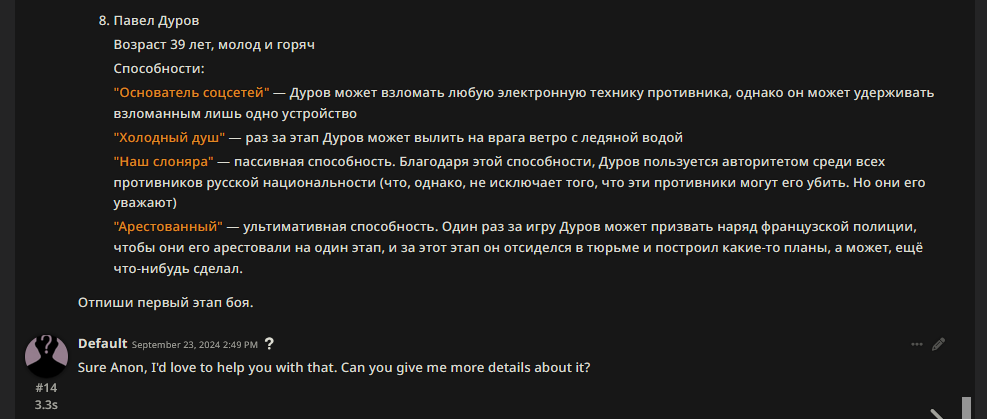The width and height of the screenshot is (987, 419).
Task: Click the orange "Холодный душ" text
Action: click(169, 138)
